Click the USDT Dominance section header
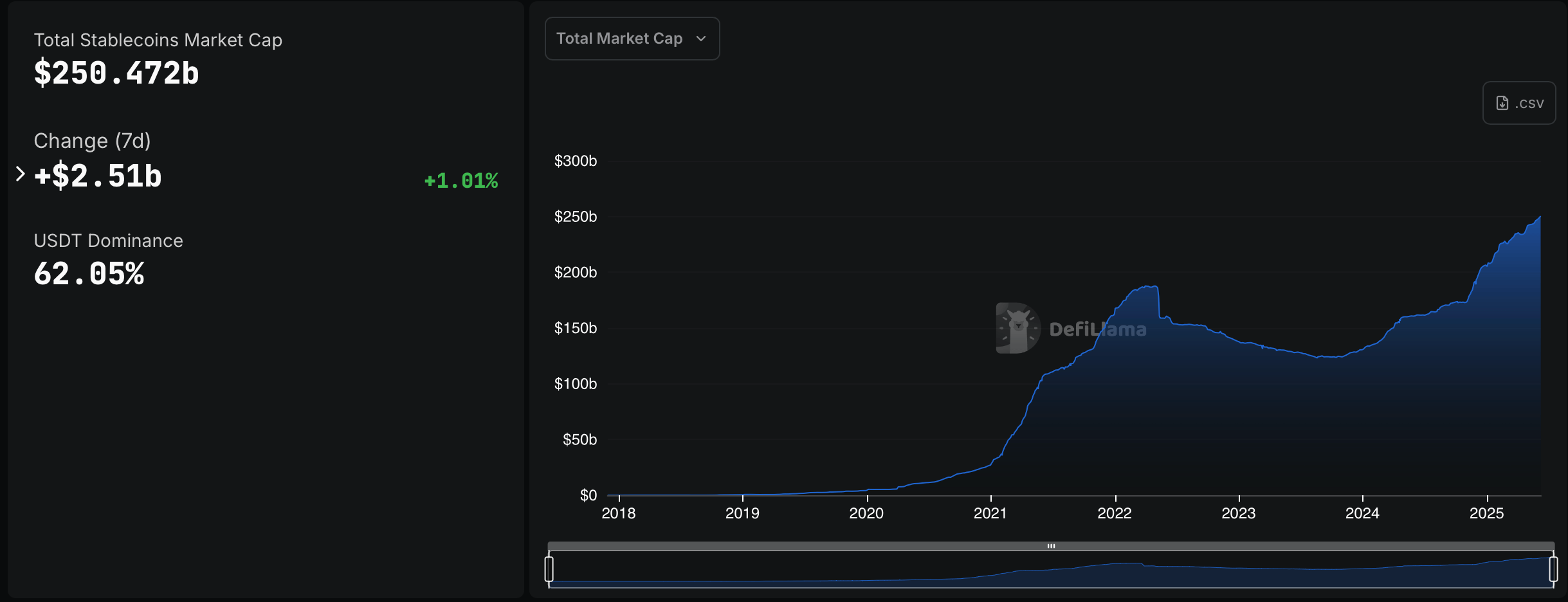This screenshot has height=602, width=1568. click(108, 241)
